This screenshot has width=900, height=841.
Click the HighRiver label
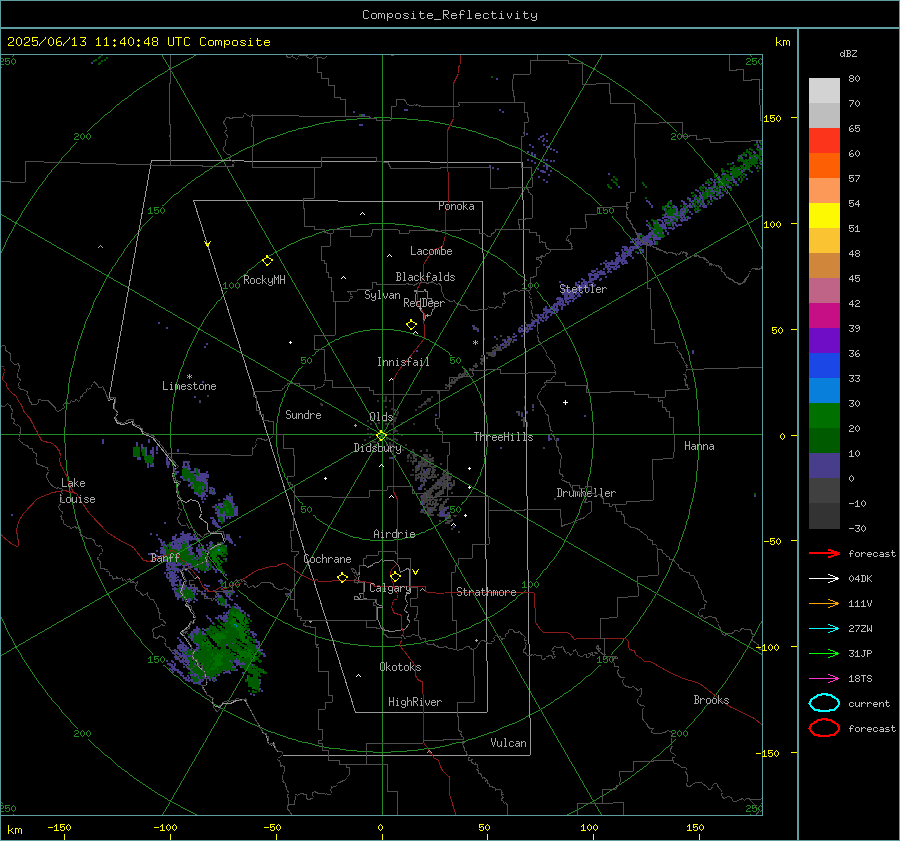click(x=415, y=703)
